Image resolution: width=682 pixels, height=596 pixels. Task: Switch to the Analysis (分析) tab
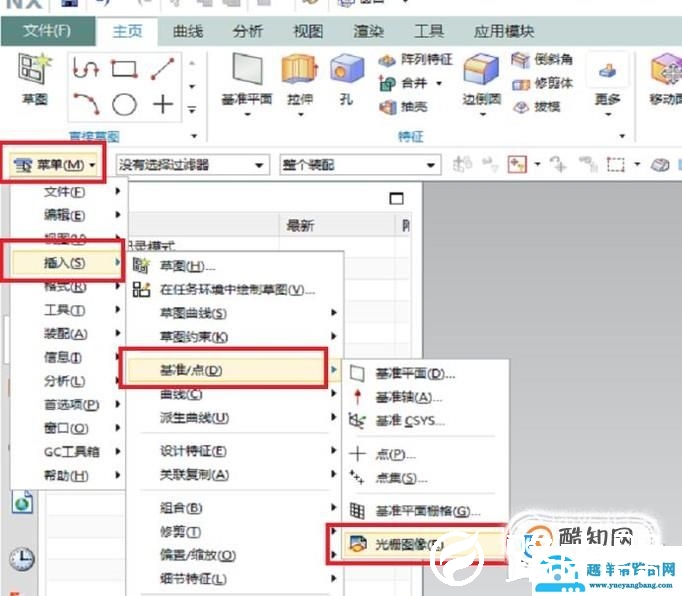[x=247, y=31]
